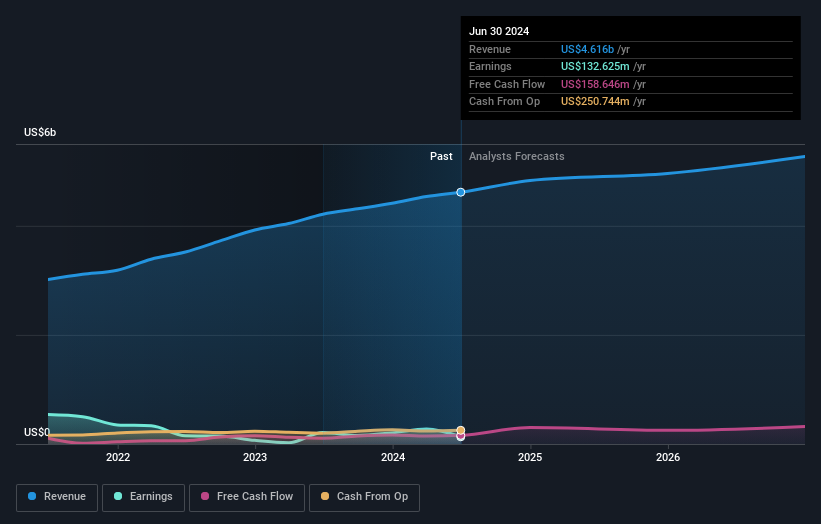Click the blue Revenue data point marker
The height and width of the screenshot is (524, 821).
coord(461,192)
